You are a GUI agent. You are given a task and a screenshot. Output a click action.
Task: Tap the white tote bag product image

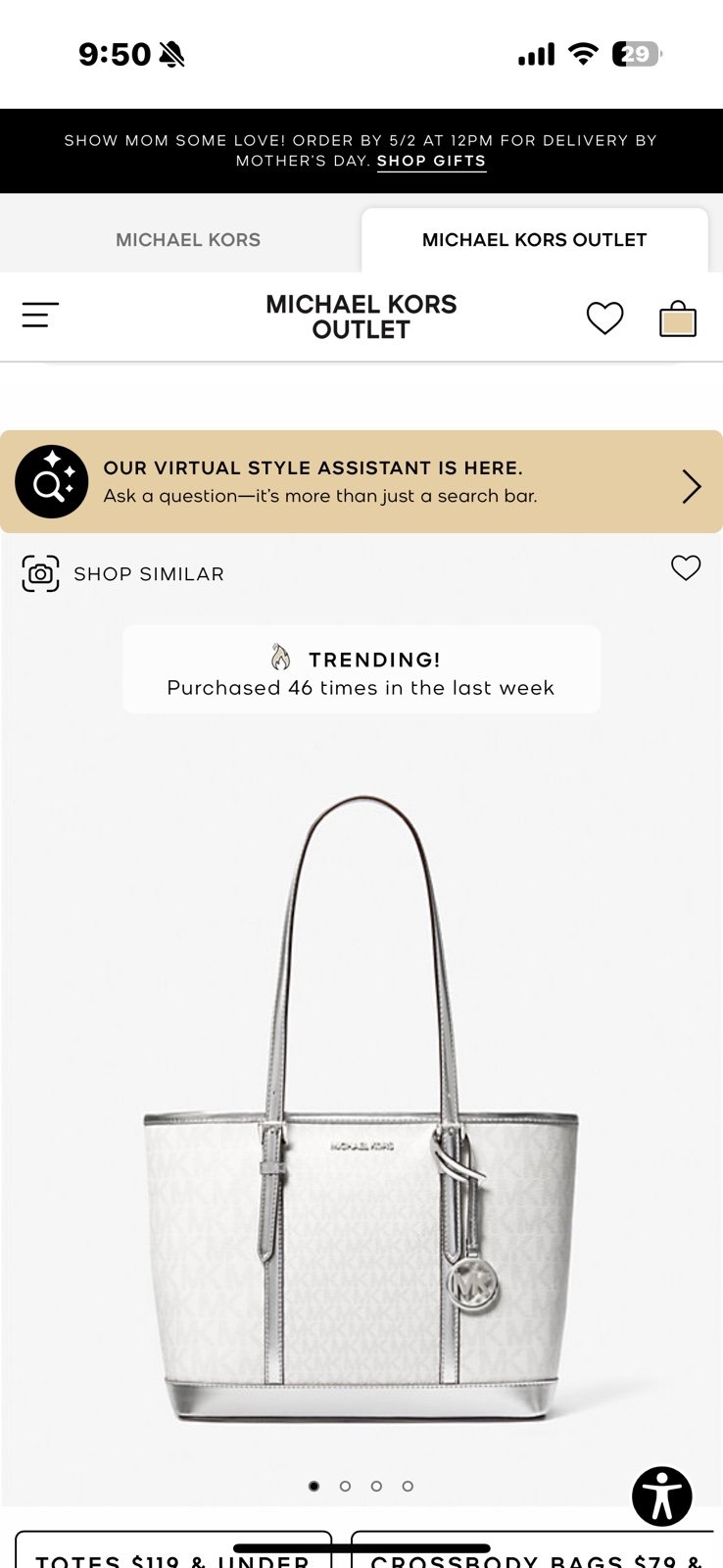tap(361, 1107)
